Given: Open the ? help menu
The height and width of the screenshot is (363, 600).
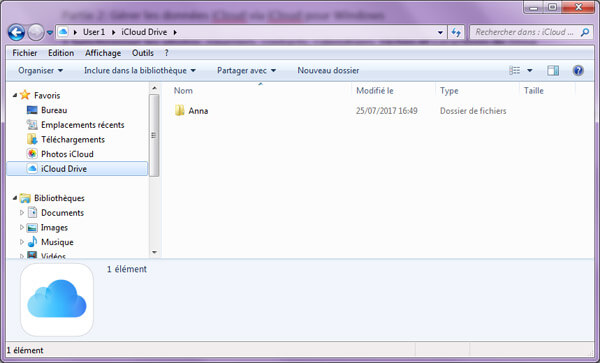Looking at the screenshot, I should [x=166, y=53].
